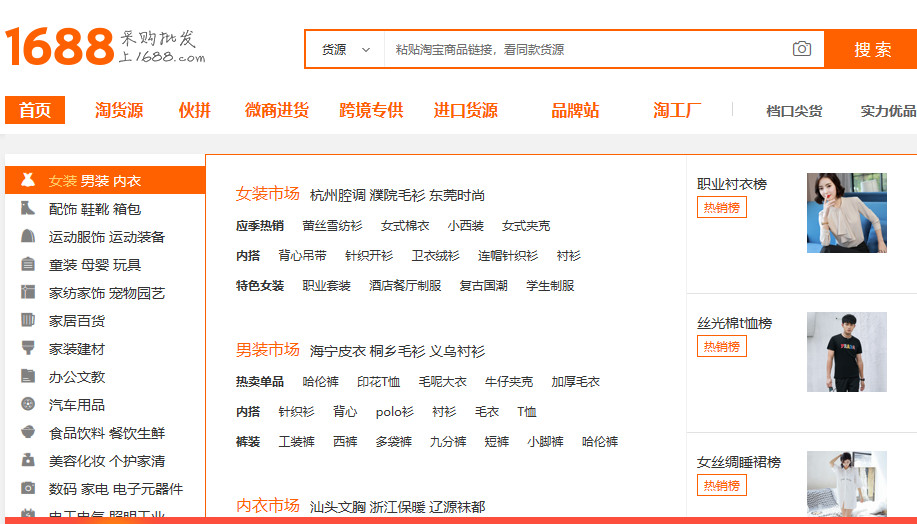Viewport: 917px width, 524px height.
Task: Click the 女式棉衣 link
Action: 405,226
